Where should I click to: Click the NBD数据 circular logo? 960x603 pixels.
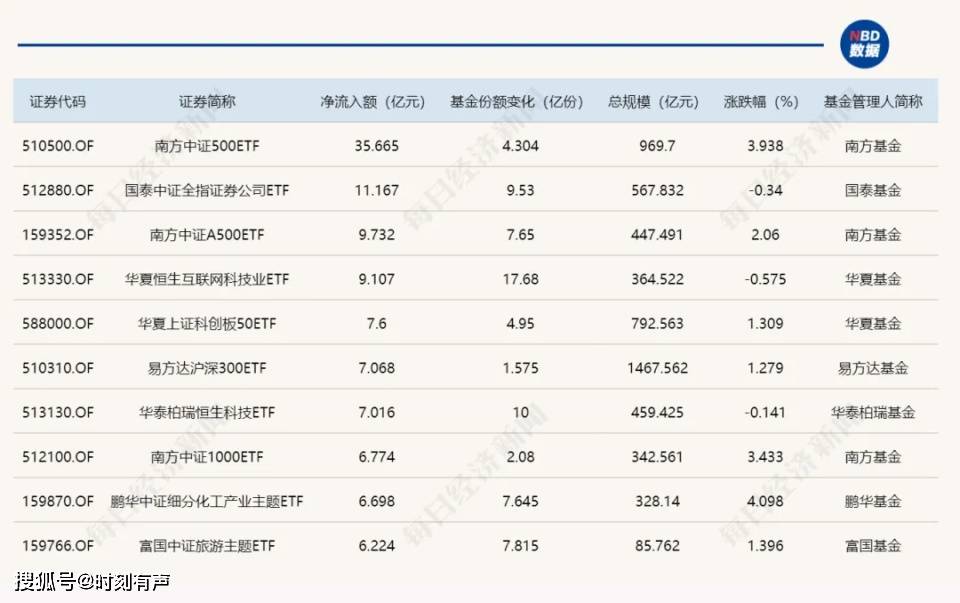pyautogui.click(x=866, y=44)
